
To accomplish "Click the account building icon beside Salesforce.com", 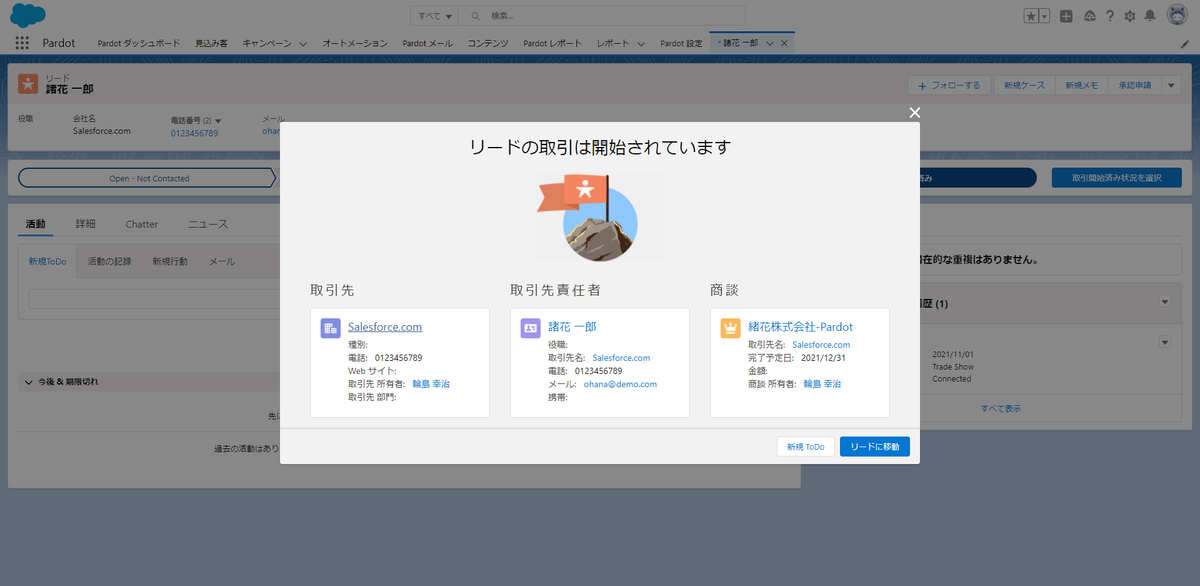I will (330, 327).
